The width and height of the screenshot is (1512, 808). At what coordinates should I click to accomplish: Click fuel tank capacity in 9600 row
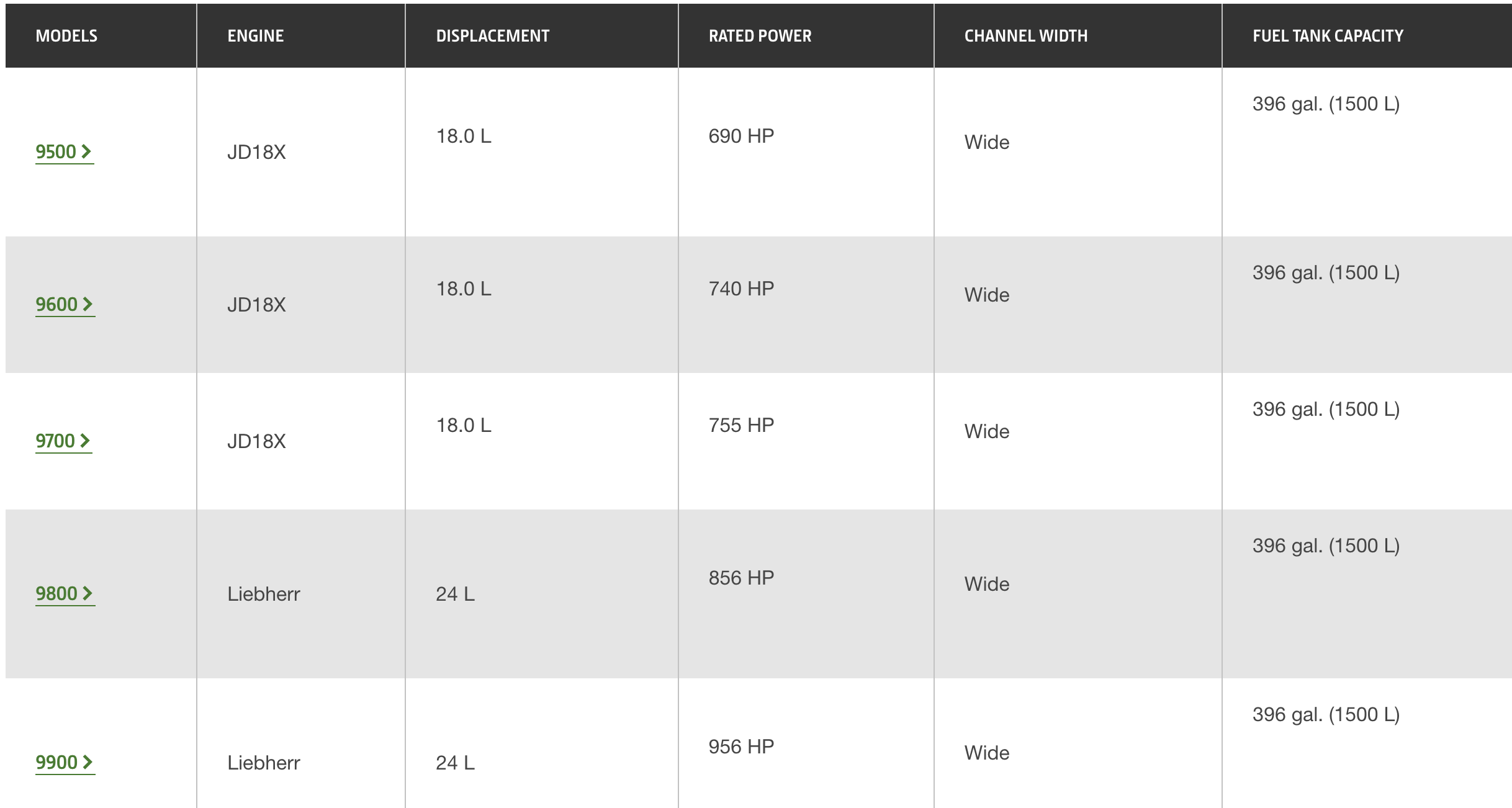[1326, 272]
